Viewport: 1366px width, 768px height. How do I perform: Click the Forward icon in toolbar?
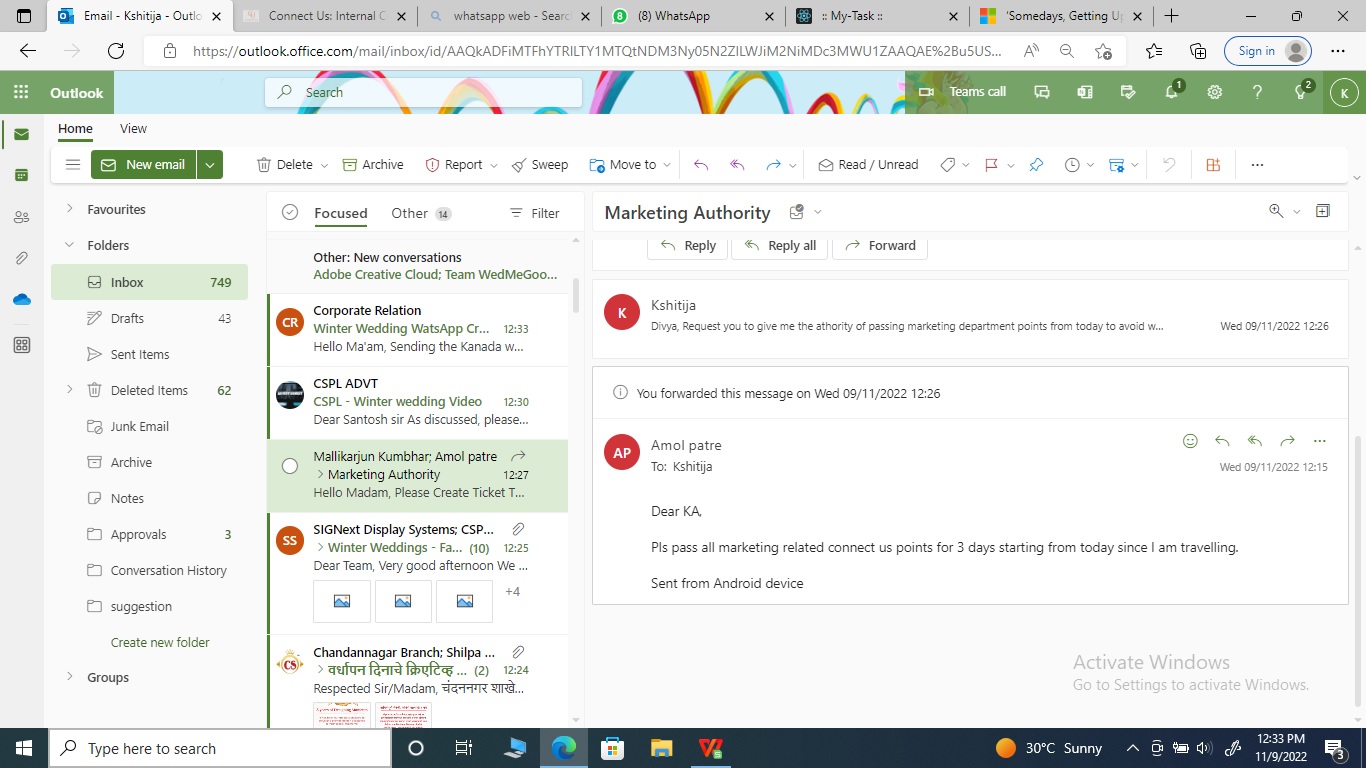point(773,165)
